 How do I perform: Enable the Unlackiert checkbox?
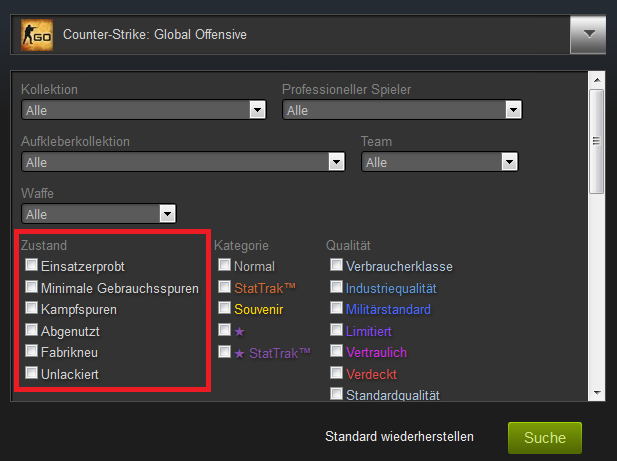[33, 374]
